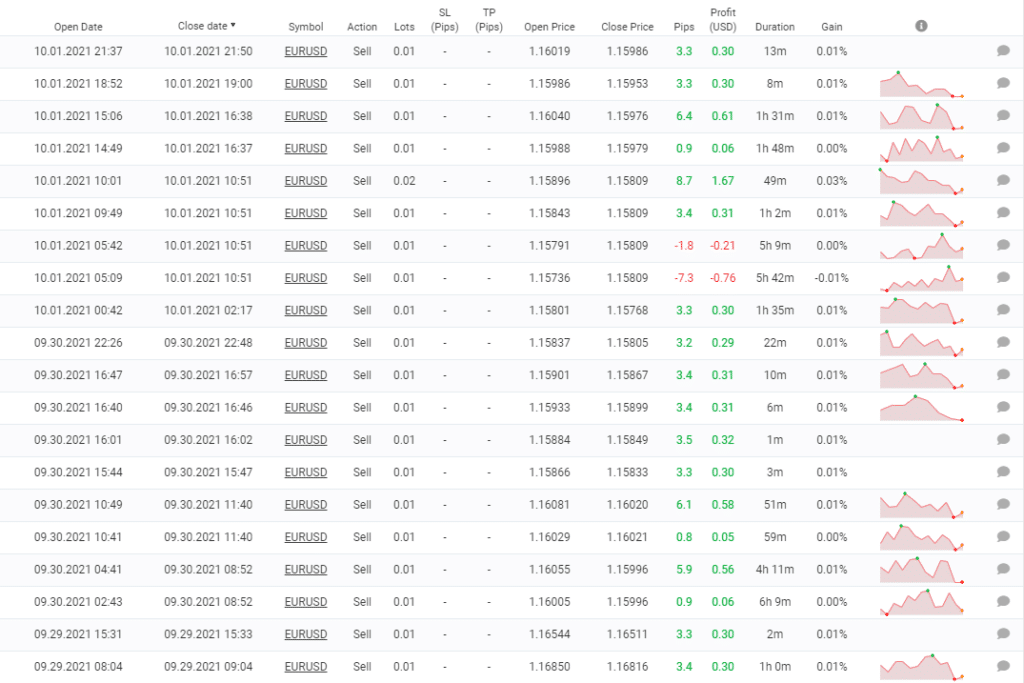View sparkline chart for 09.30.2021 02:43 trade
This screenshot has height=683, width=1024.
pos(921,602)
